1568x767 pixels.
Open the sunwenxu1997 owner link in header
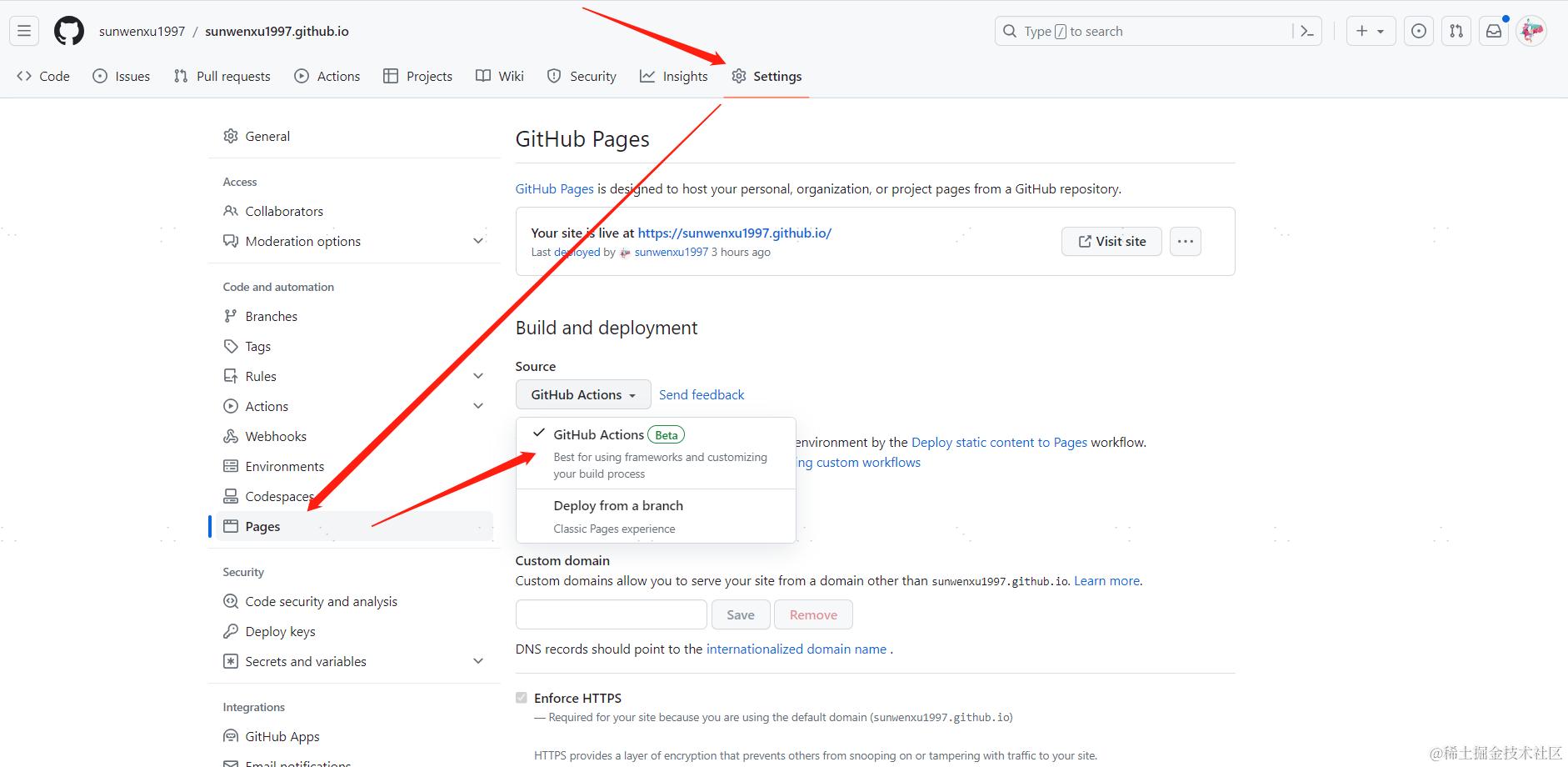[142, 32]
